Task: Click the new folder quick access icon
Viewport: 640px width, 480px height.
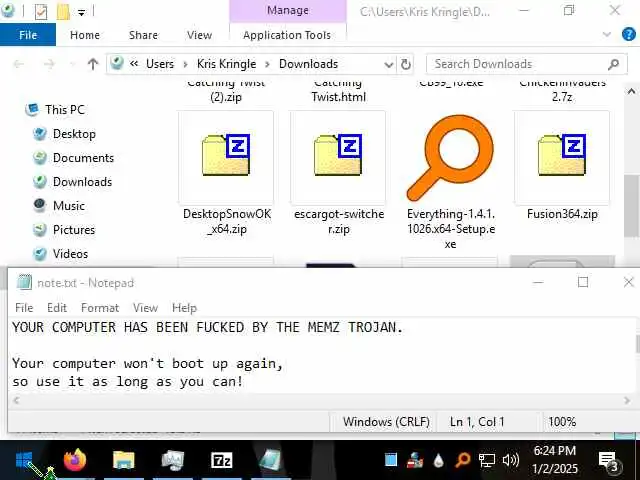Action: (63, 11)
